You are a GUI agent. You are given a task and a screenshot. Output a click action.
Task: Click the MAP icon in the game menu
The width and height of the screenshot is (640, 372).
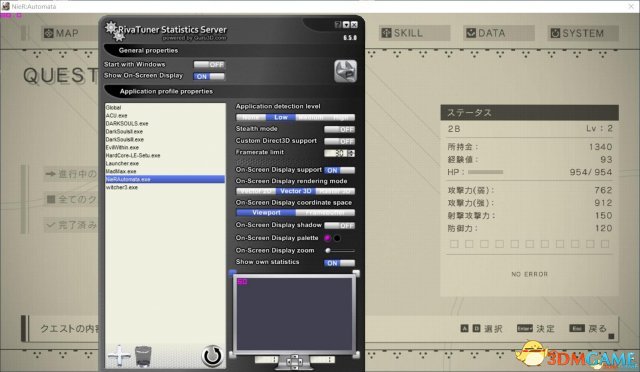pyautogui.click(x=49, y=33)
